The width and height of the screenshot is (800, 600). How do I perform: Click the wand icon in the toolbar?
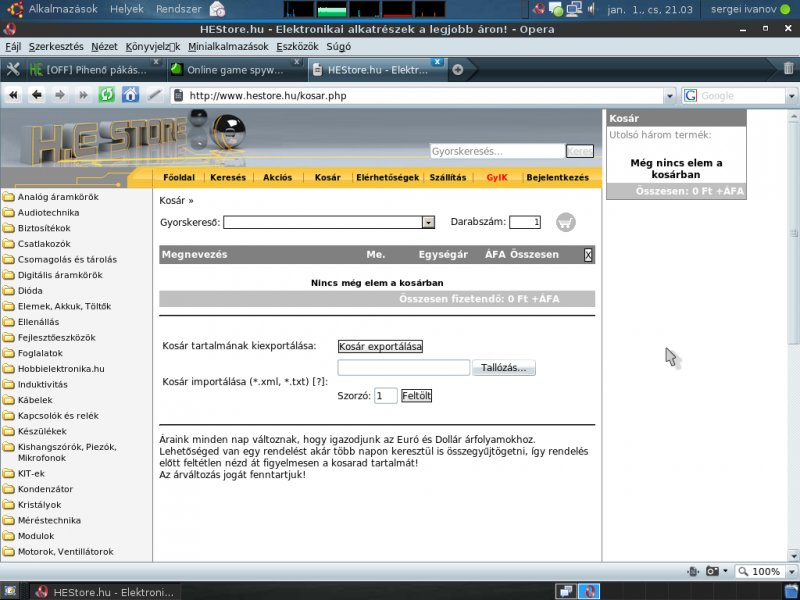154,95
